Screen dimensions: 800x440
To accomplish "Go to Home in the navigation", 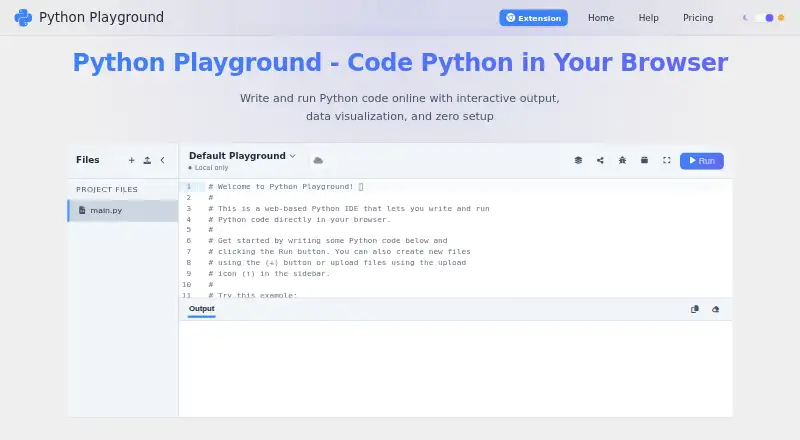I will [601, 18].
